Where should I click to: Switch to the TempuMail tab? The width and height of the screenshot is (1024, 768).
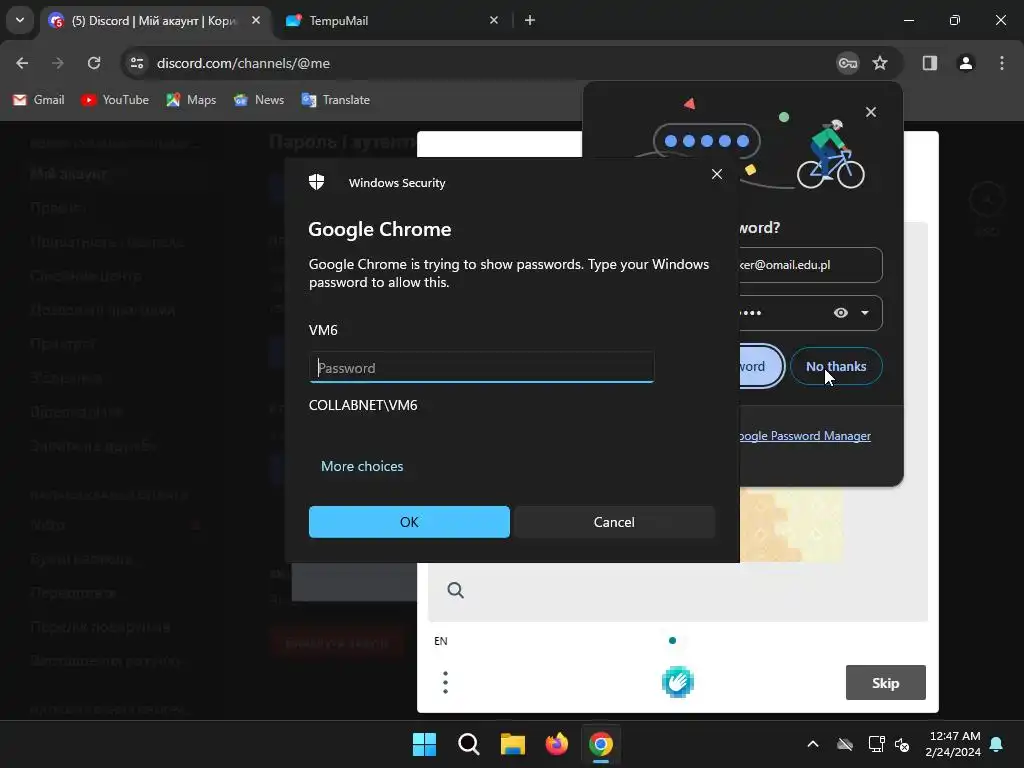pyautogui.click(x=392, y=21)
